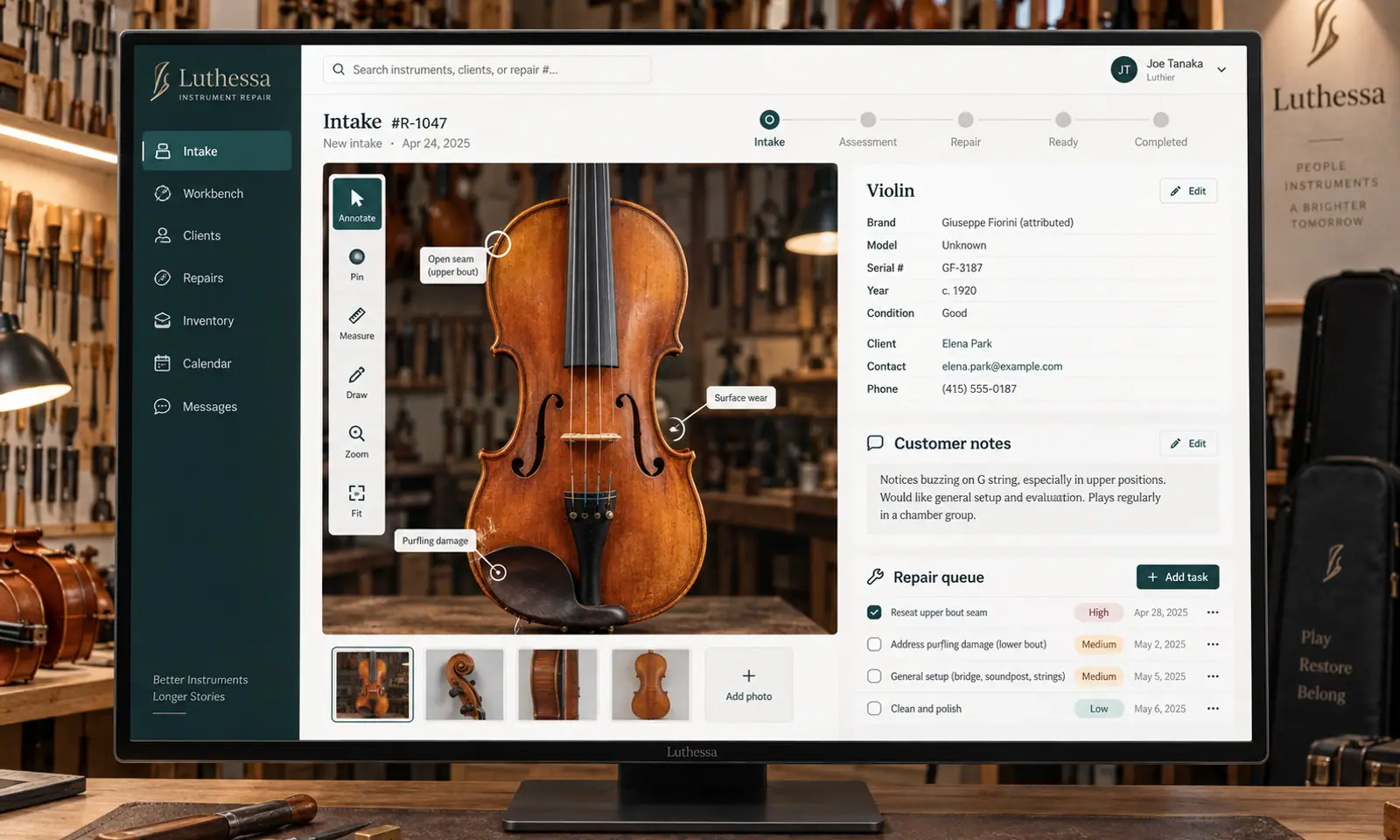Jump to the Repair stage
This screenshot has width=1400, height=840.
(965, 129)
